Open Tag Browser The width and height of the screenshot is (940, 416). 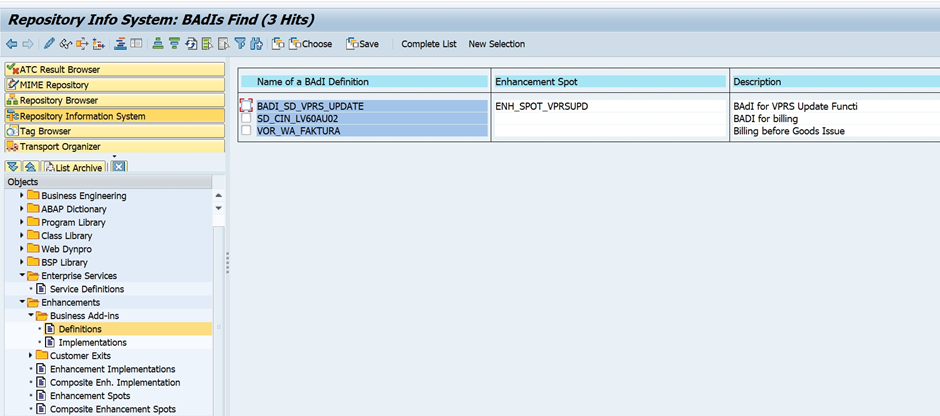[x=115, y=131]
